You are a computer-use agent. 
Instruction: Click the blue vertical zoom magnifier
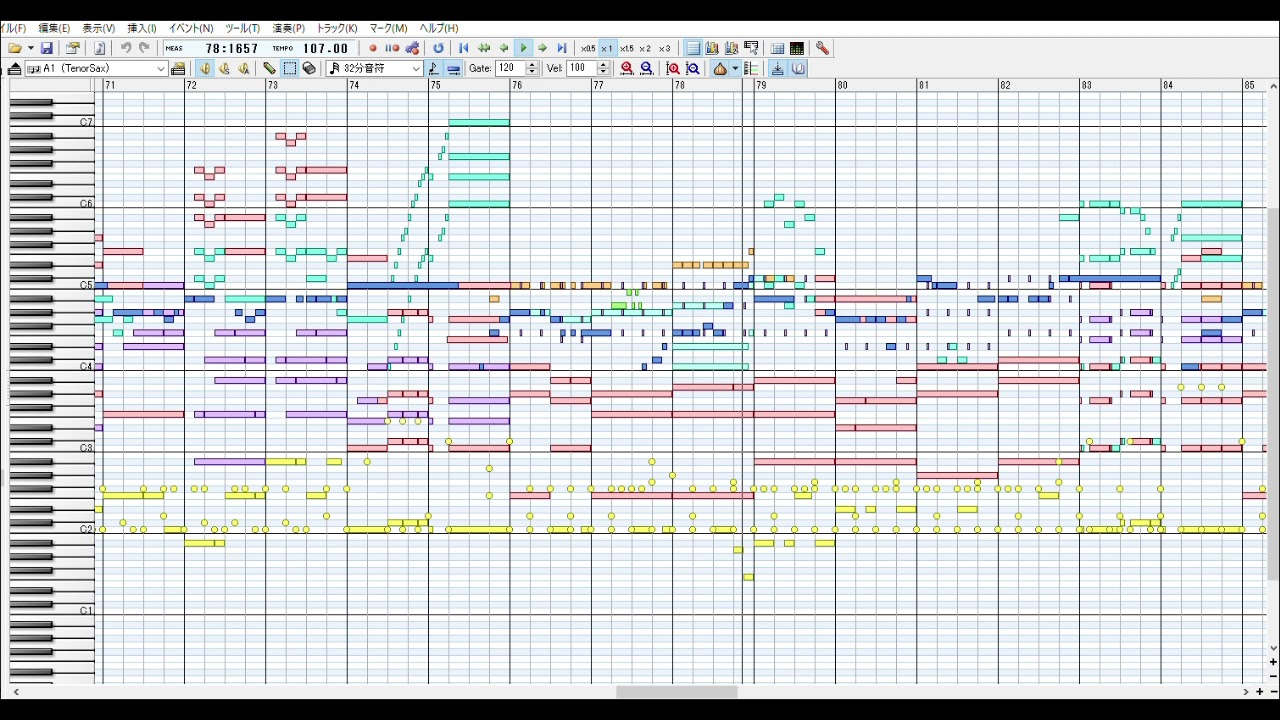click(692, 68)
